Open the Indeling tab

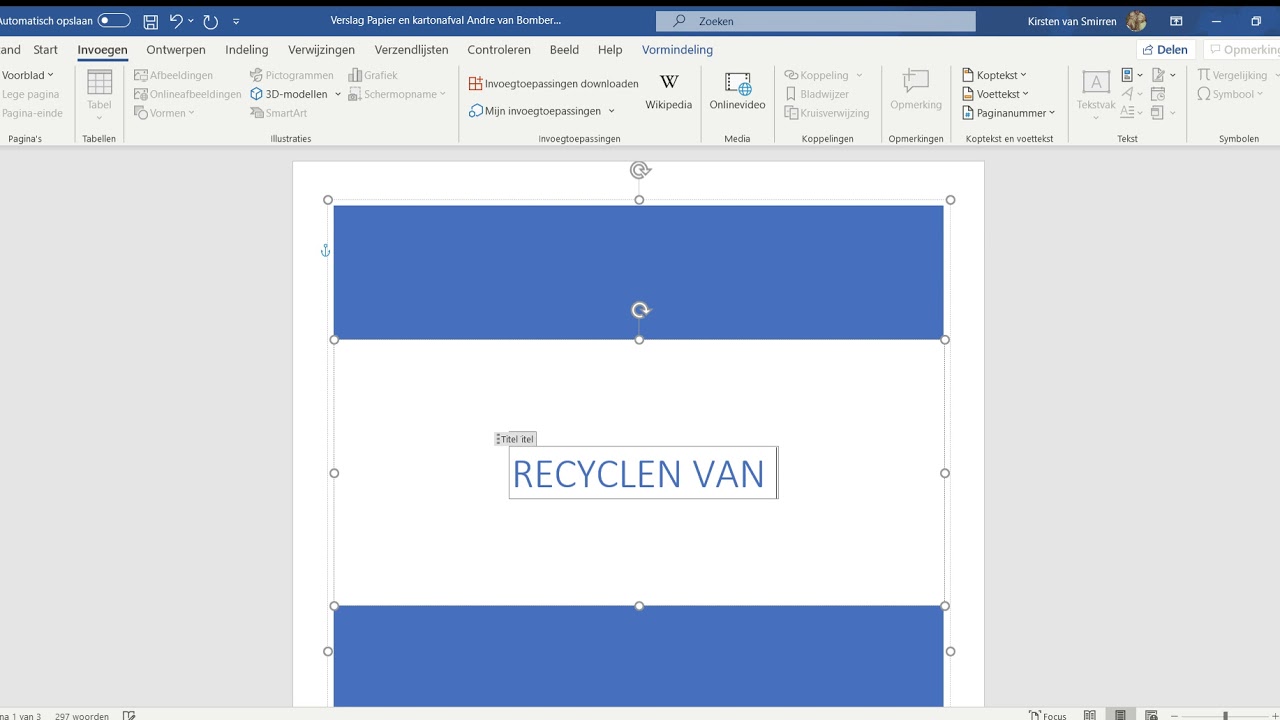coord(247,50)
